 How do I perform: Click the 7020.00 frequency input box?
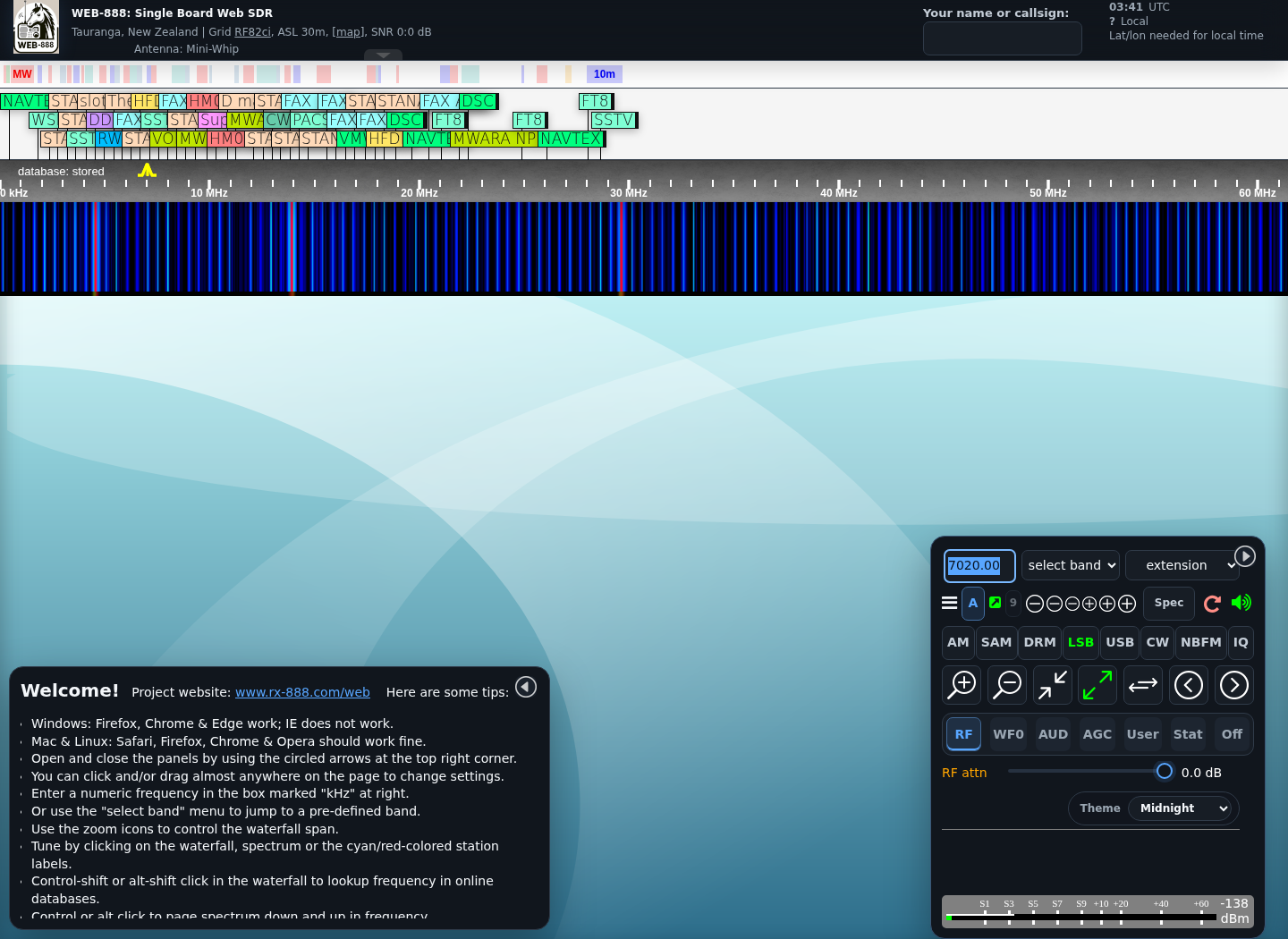pos(979,566)
